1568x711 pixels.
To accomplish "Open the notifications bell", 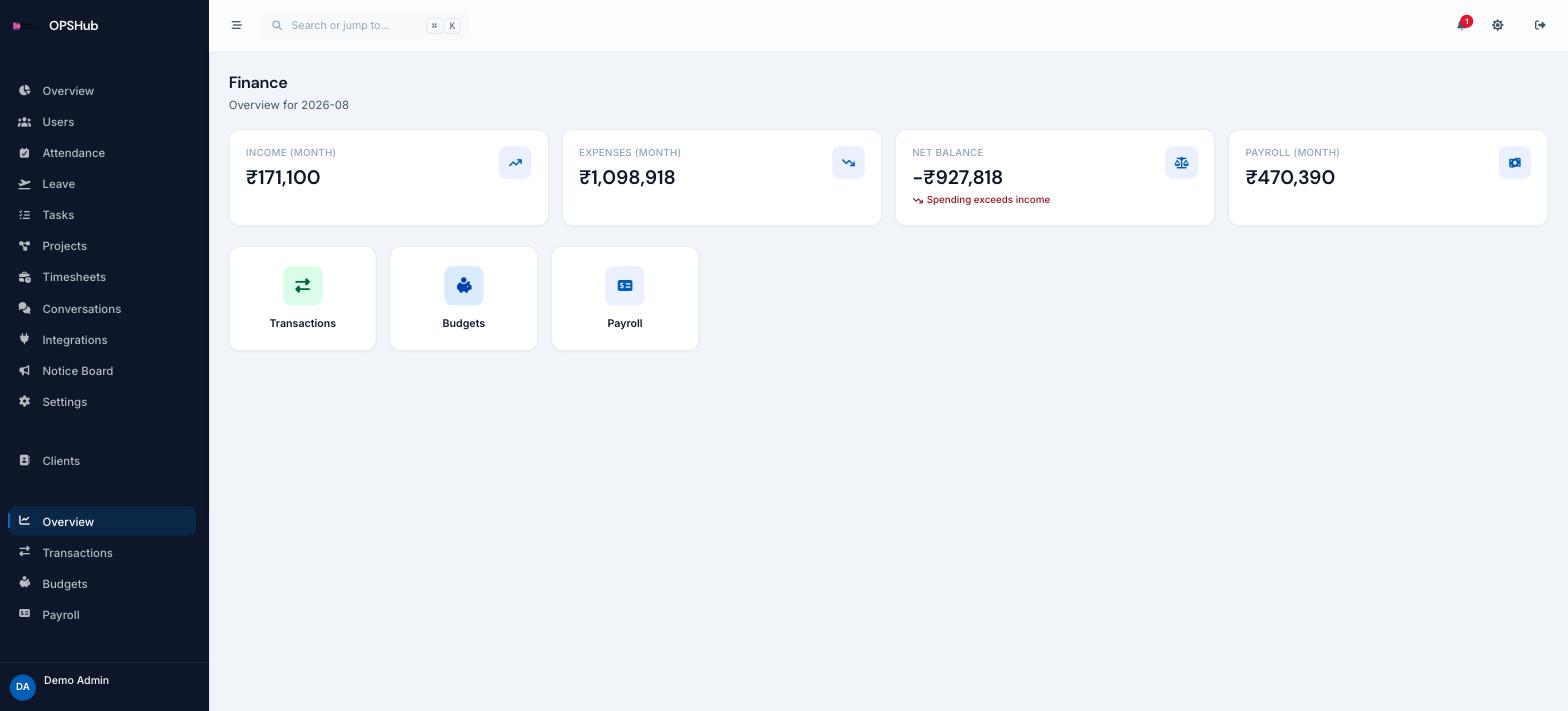I will 1461,25.
